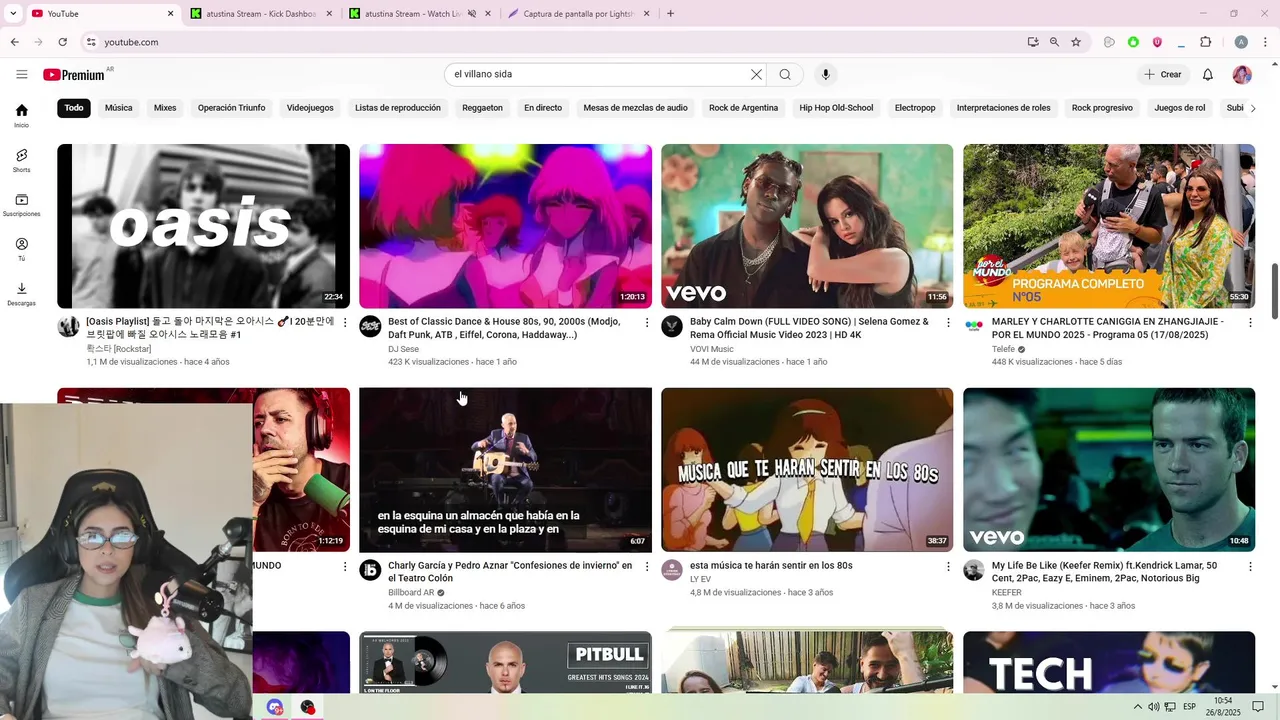Open Inicio in the sidebar

click(x=21, y=116)
